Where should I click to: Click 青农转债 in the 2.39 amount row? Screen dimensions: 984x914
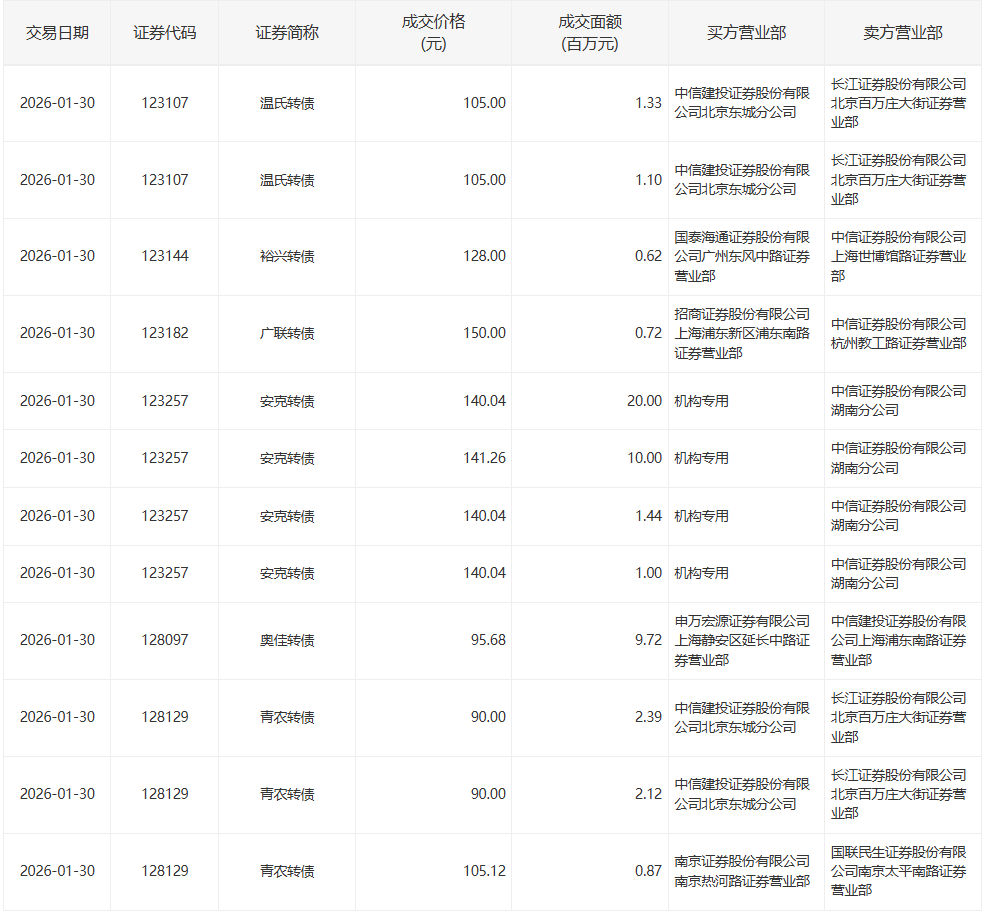pyautogui.click(x=287, y=717)
